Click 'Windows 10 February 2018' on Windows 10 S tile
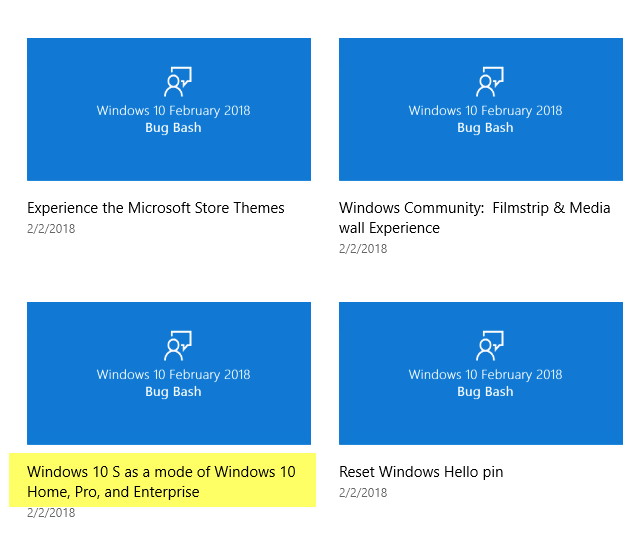This screenshot has height=538, width=635. (x=173, y=374)
